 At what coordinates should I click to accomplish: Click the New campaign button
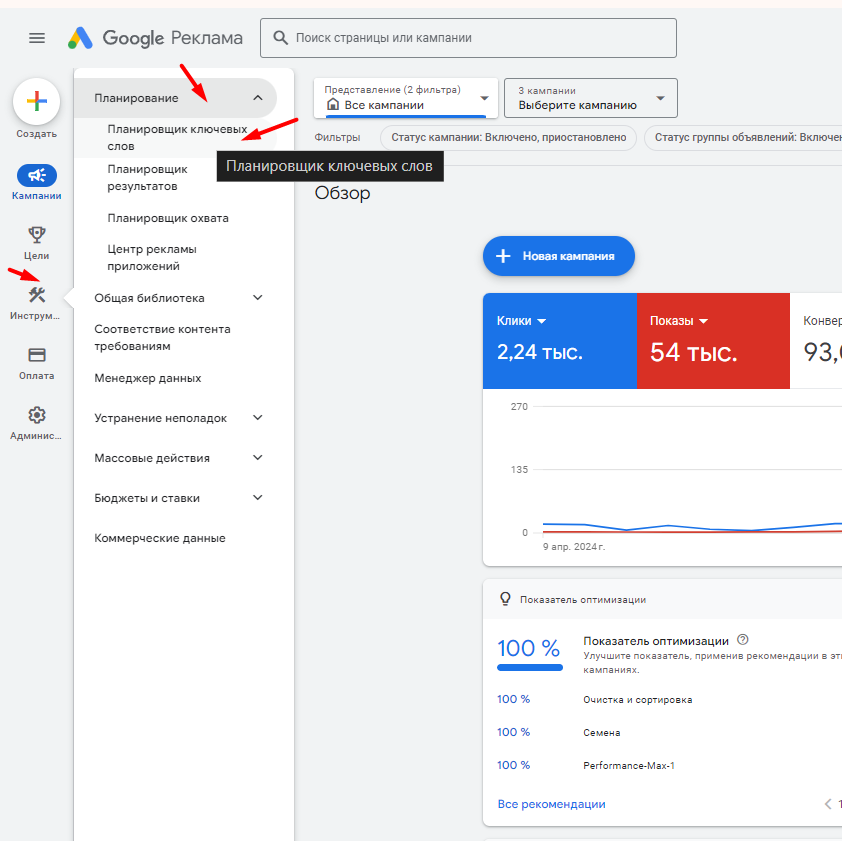(x=558, y=256)
